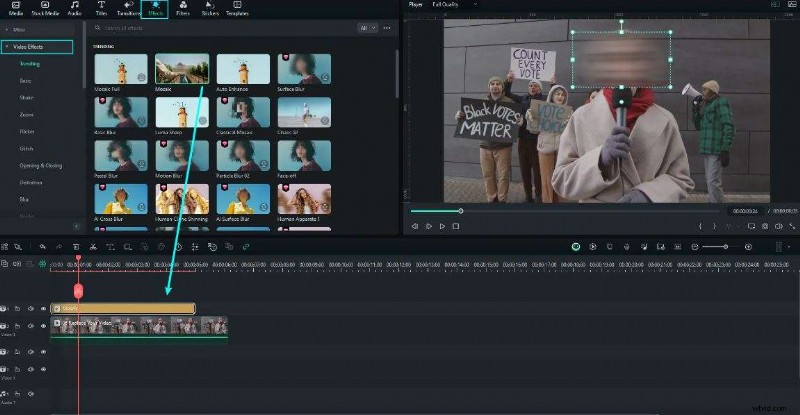Stop playback in the preview player

[456, 226]
